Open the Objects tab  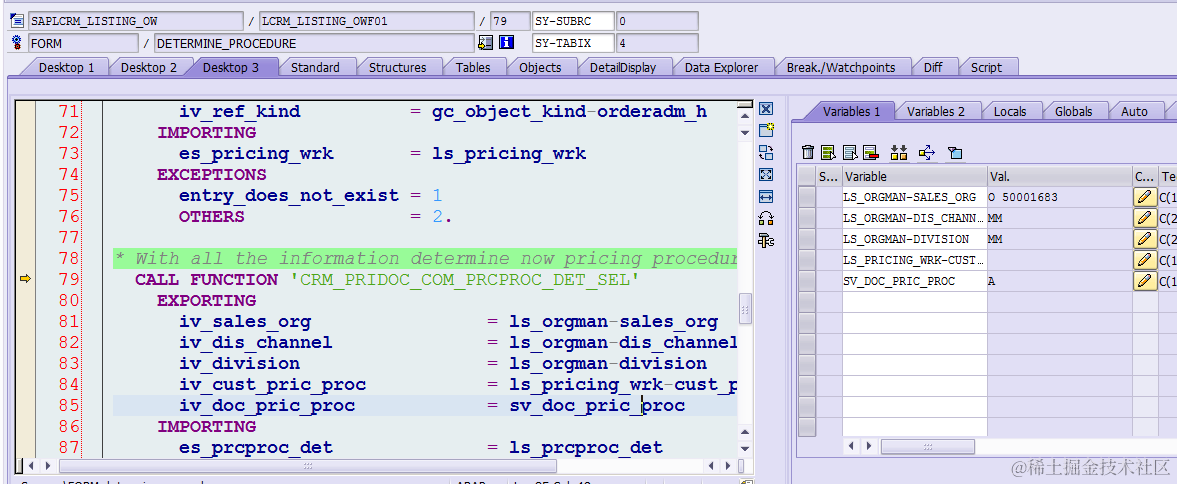[540, 68]
